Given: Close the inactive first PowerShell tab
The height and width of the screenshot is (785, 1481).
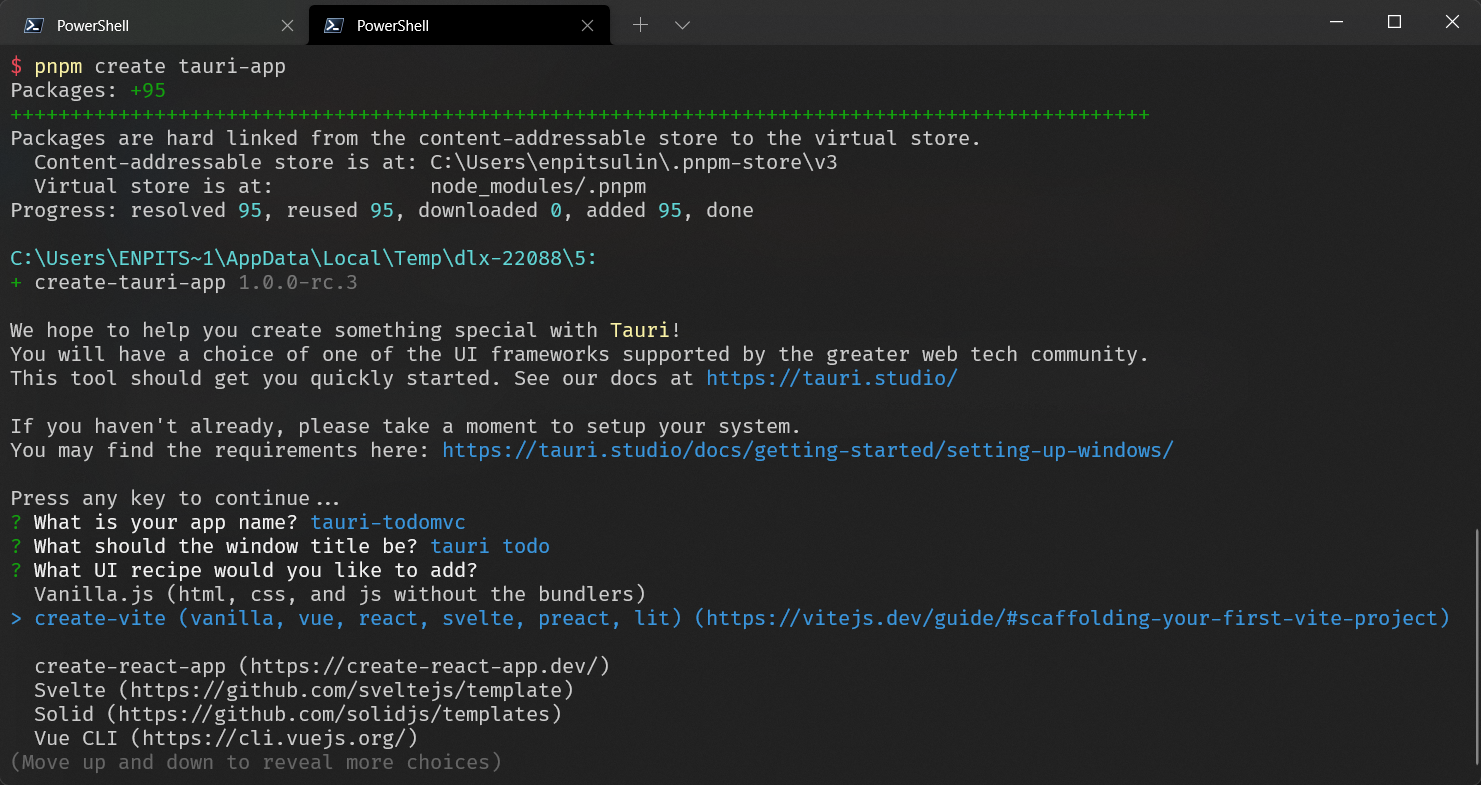Looking at the screenshot, I should click(288, 25).
